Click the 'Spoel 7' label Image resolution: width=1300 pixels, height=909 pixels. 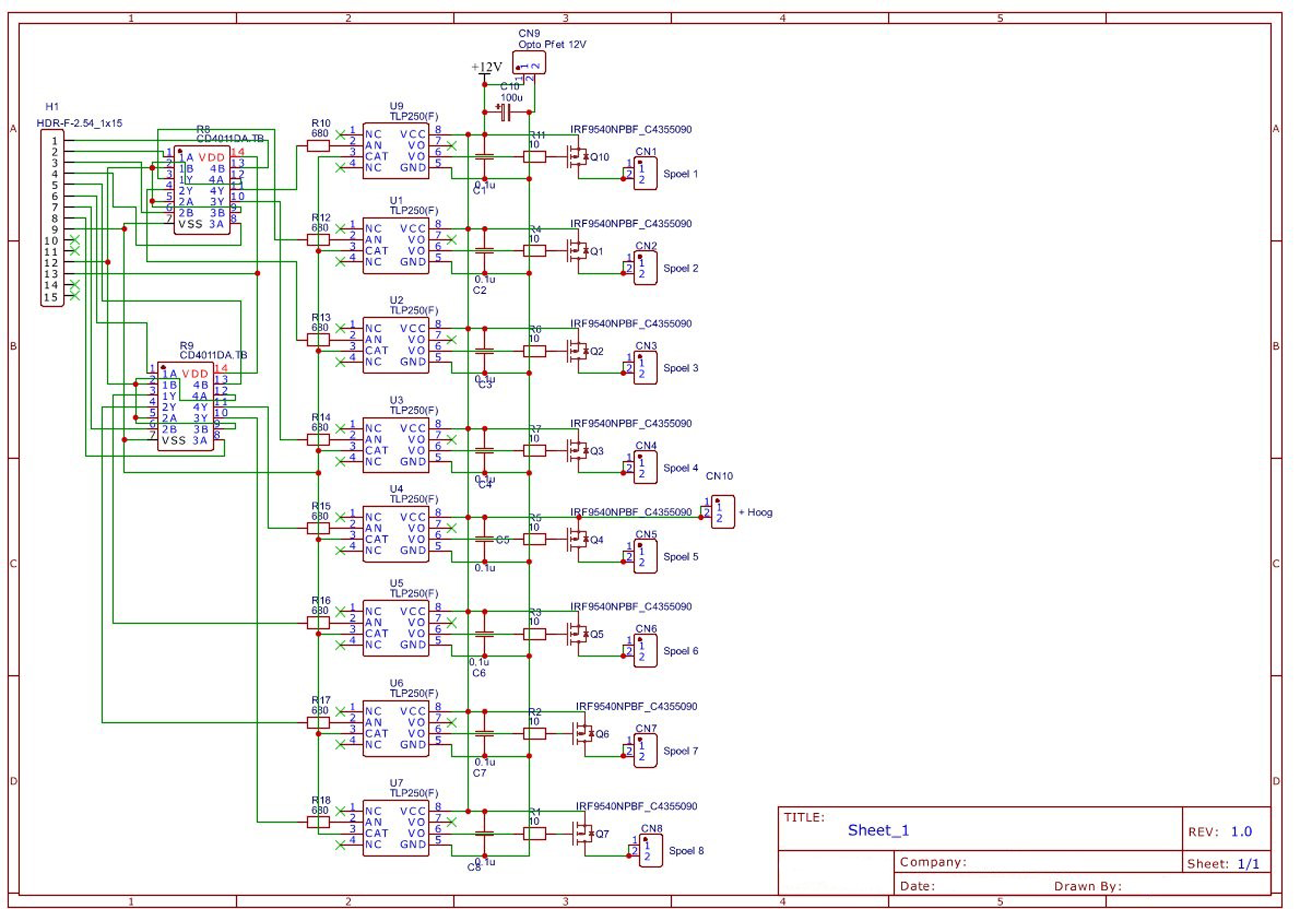tap(680, 751)
